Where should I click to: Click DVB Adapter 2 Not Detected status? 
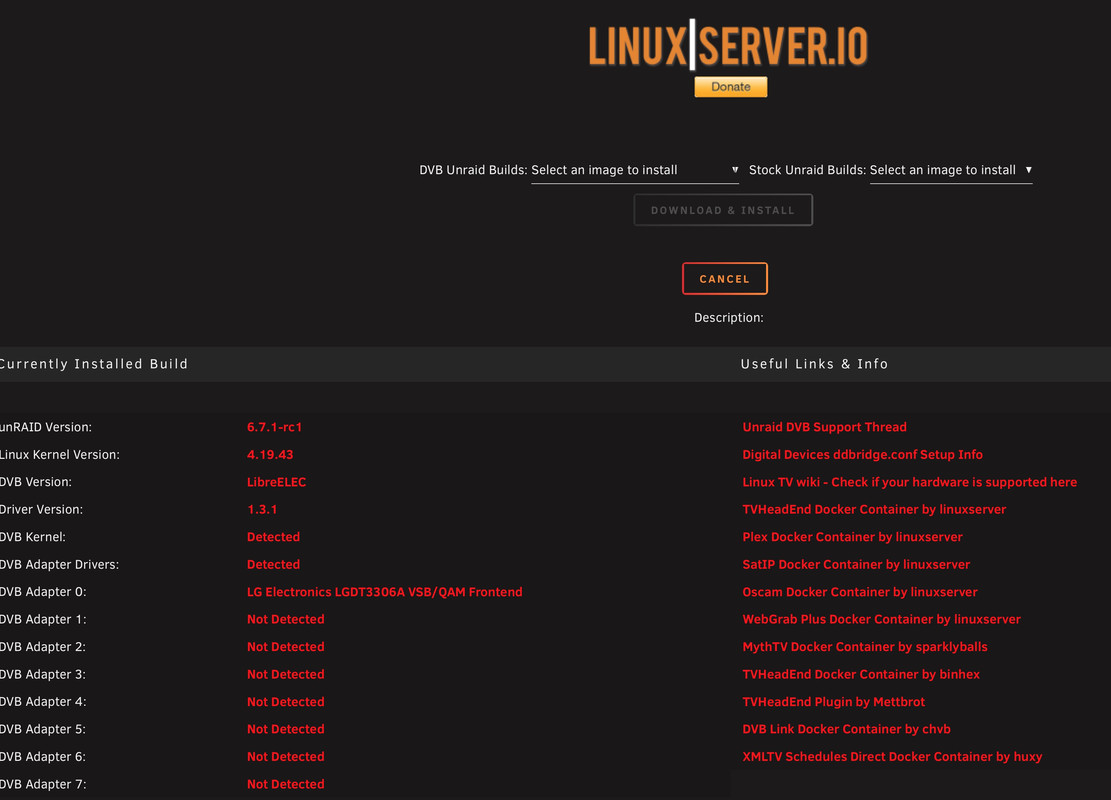(286, 647)
